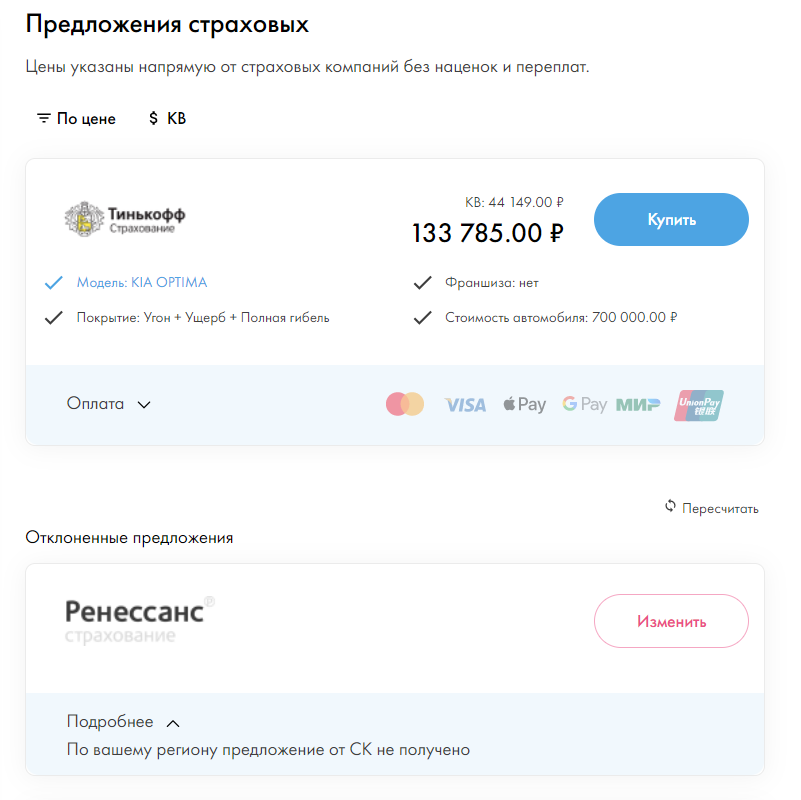
Task: Click the checkmark beside Франшиза: нет
Action: pyautogui.click(x=422, y=283)
